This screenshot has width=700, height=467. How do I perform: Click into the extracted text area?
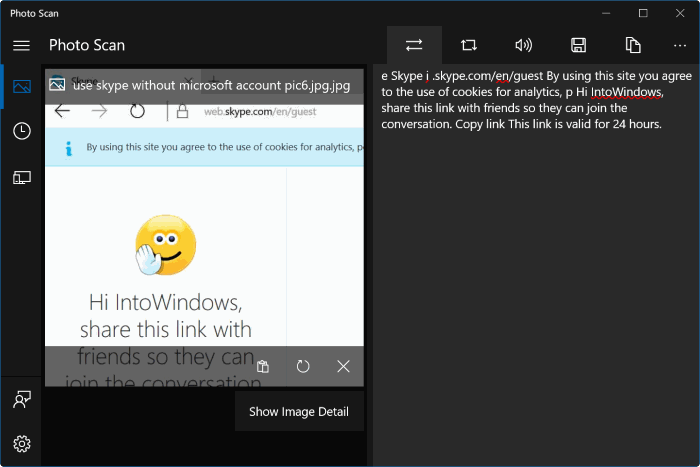pos(536,266)
